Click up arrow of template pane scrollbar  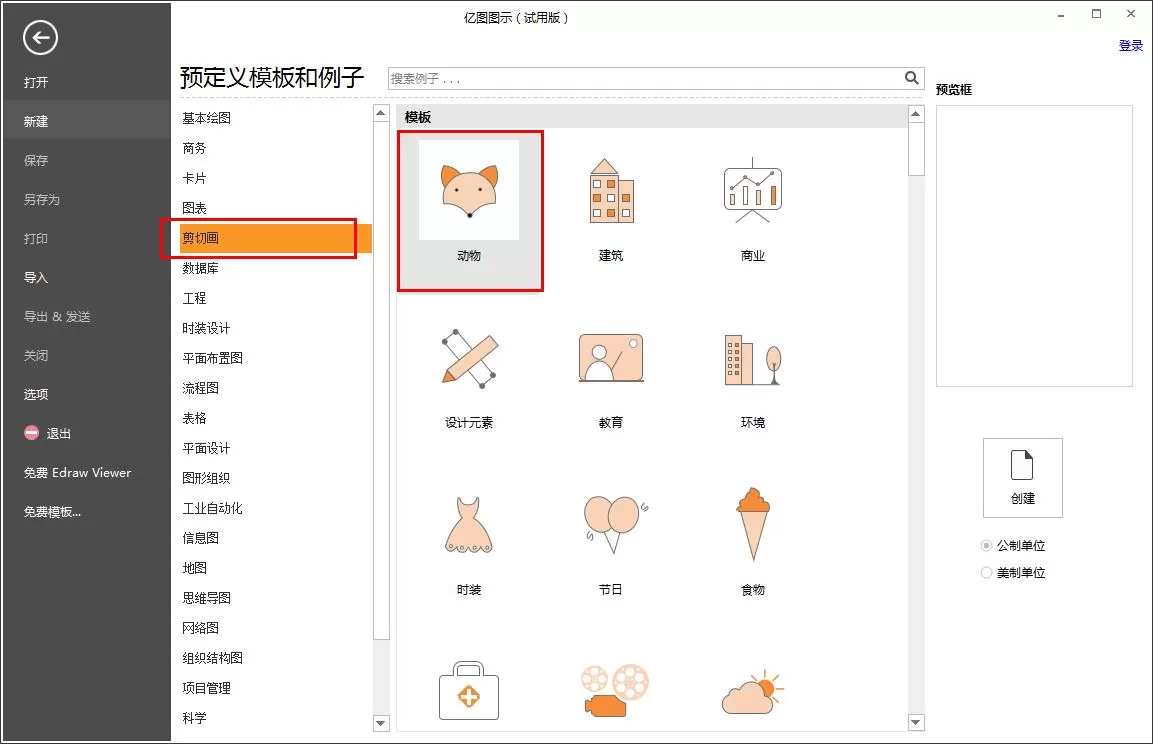(915, 113)
